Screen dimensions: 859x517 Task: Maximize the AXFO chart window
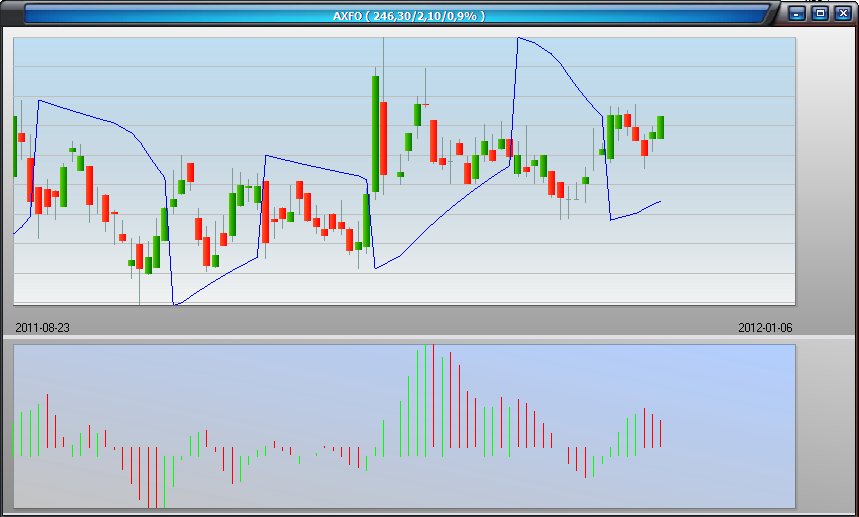pos(820,13)
